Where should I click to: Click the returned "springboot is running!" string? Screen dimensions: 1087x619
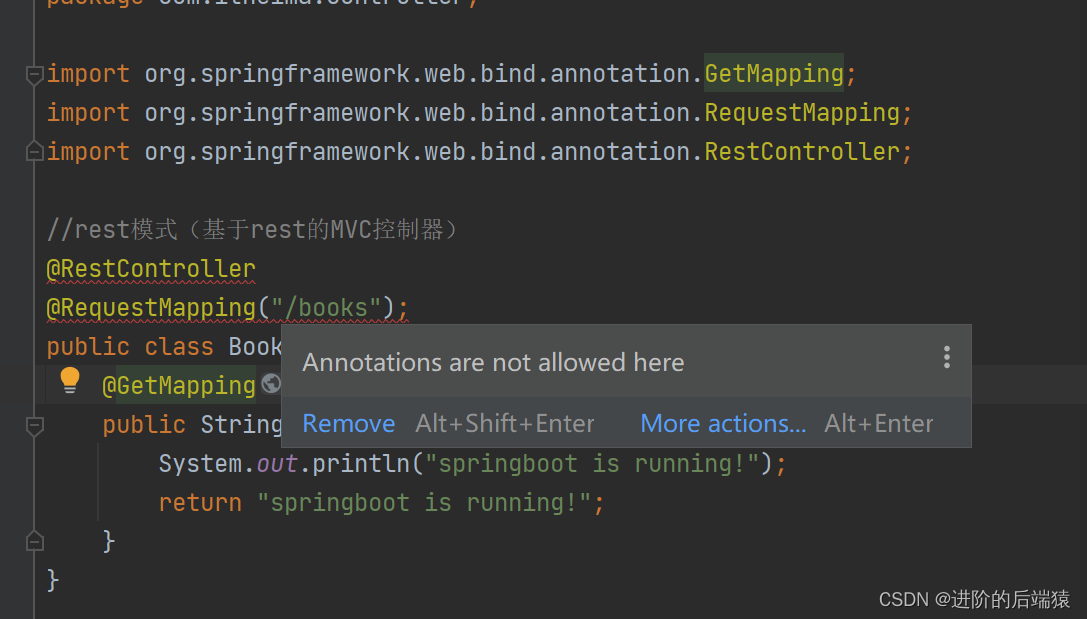click(x=424, y=503)
